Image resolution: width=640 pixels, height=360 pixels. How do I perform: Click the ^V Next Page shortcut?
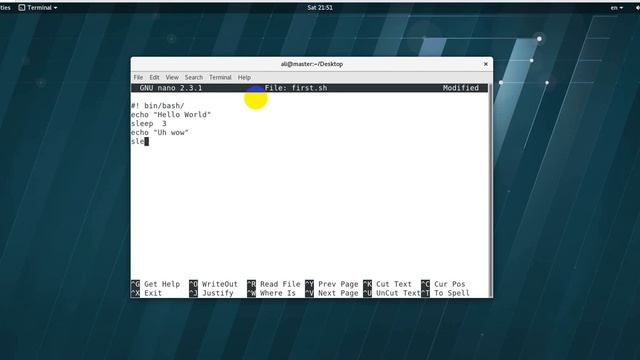tap(331, 293)
